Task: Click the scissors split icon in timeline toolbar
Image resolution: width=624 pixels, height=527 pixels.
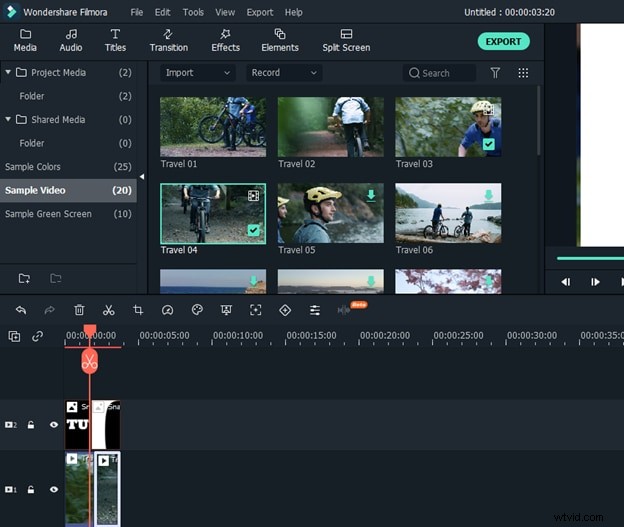Action: [108, 311]
